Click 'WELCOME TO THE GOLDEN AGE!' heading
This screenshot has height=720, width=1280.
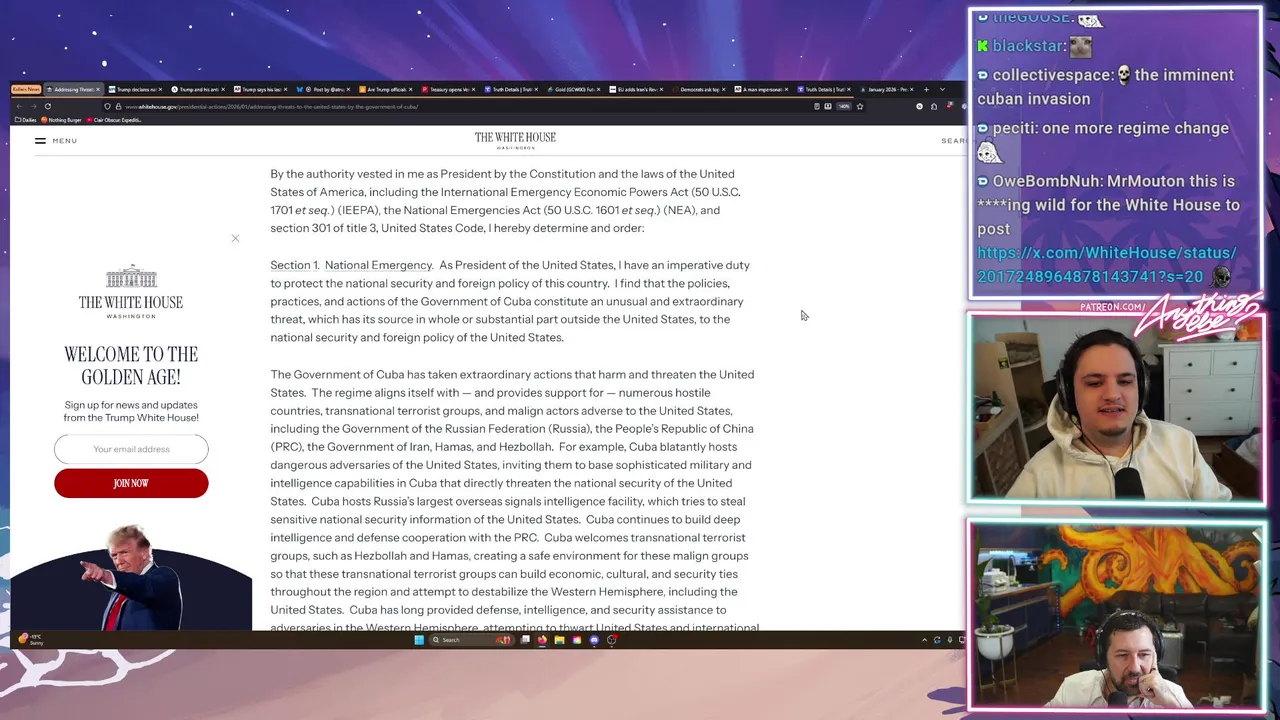click(131, 365)
